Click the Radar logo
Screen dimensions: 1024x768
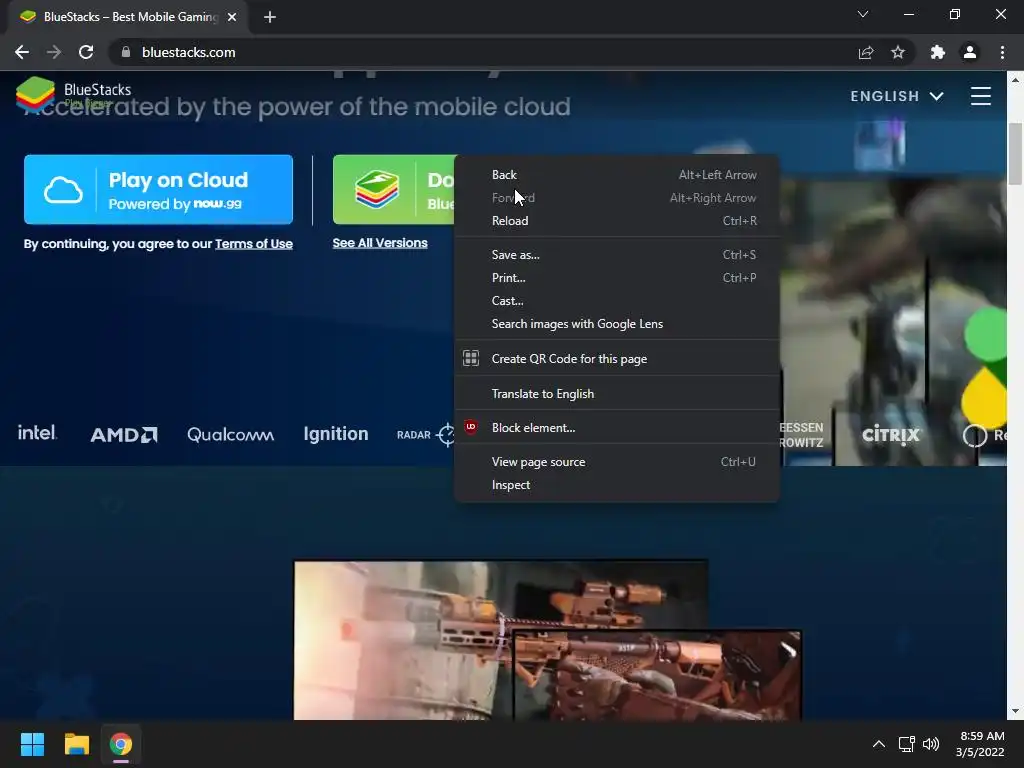(x=425, y=434)
